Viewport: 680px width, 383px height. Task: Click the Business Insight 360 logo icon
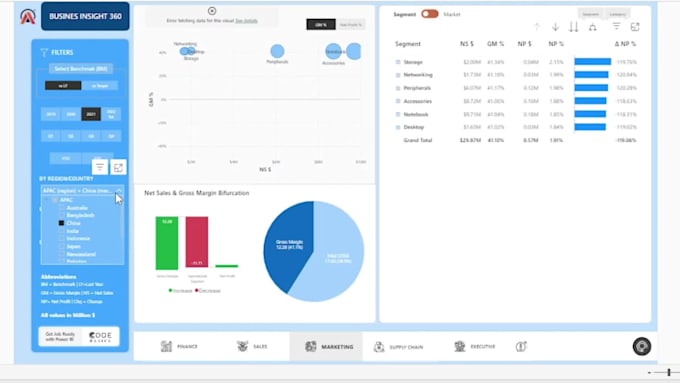coord(28,16)
